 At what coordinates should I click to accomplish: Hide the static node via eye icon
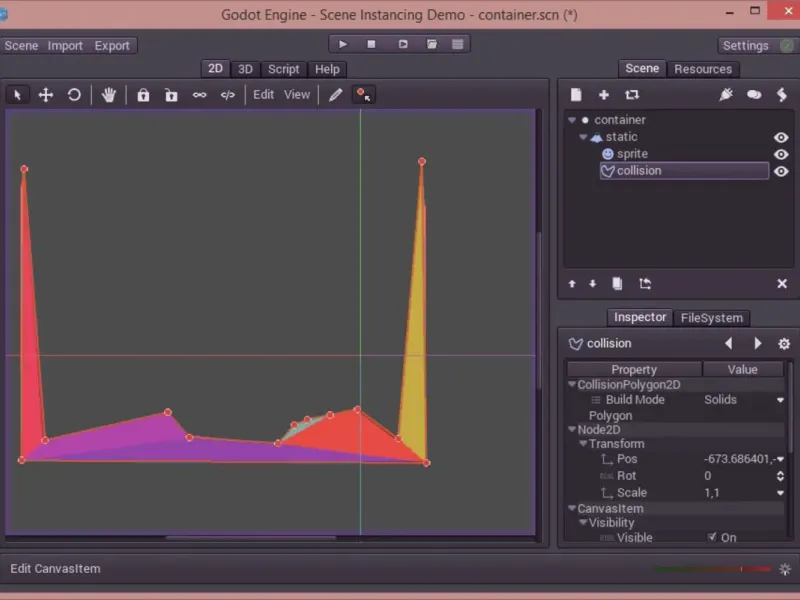coord(781,138)
